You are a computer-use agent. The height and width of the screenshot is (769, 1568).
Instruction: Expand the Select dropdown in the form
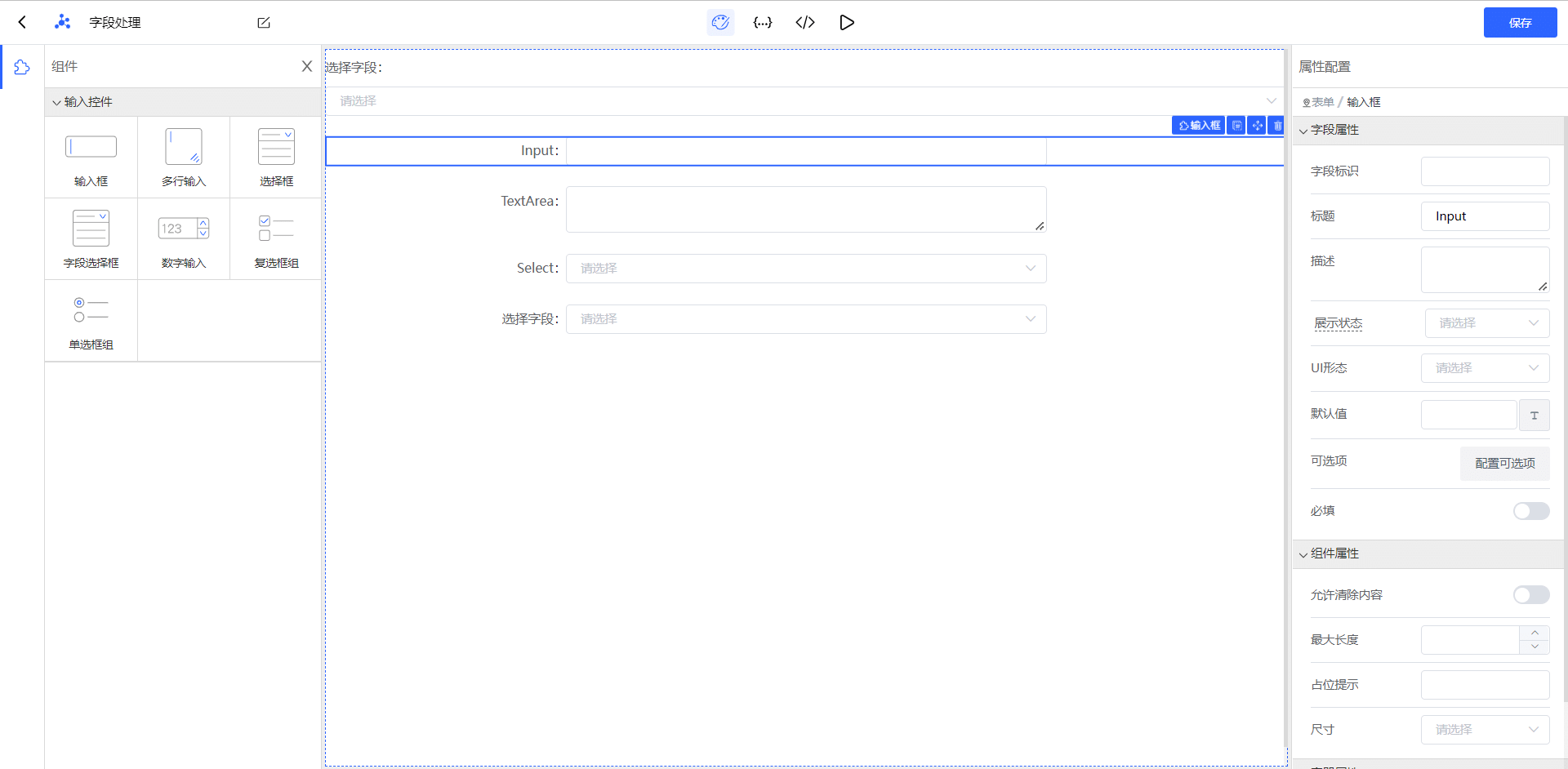tap(805, 269)
